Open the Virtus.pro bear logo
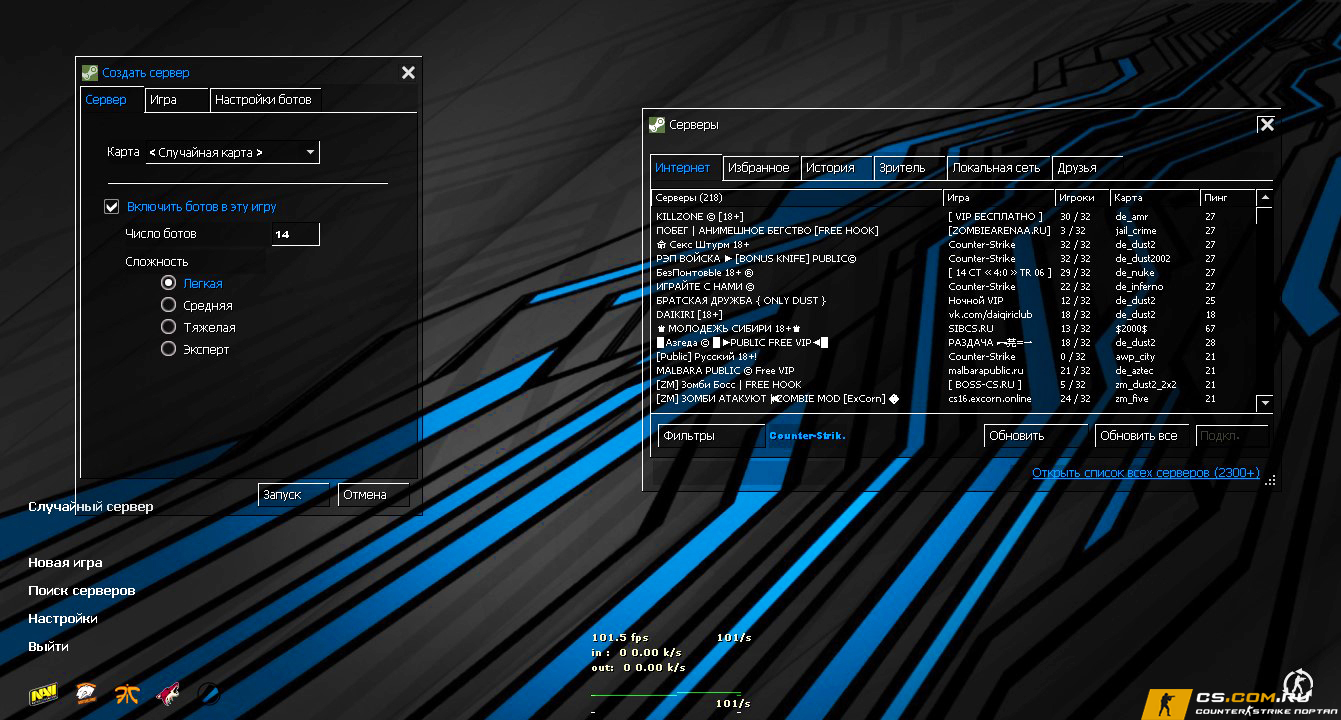The image size is (1341, 720). tap(87, 693)
